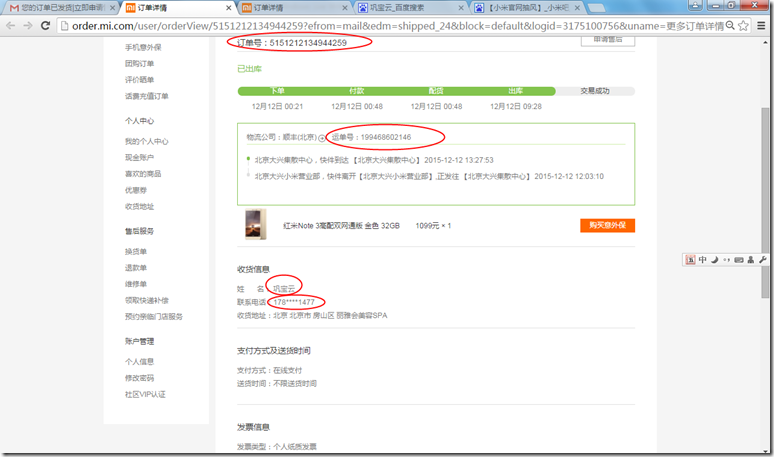Viewport: 774px width, 457px height.
Task: Open 换货单 in the sidebar
Action: [136, 252]
